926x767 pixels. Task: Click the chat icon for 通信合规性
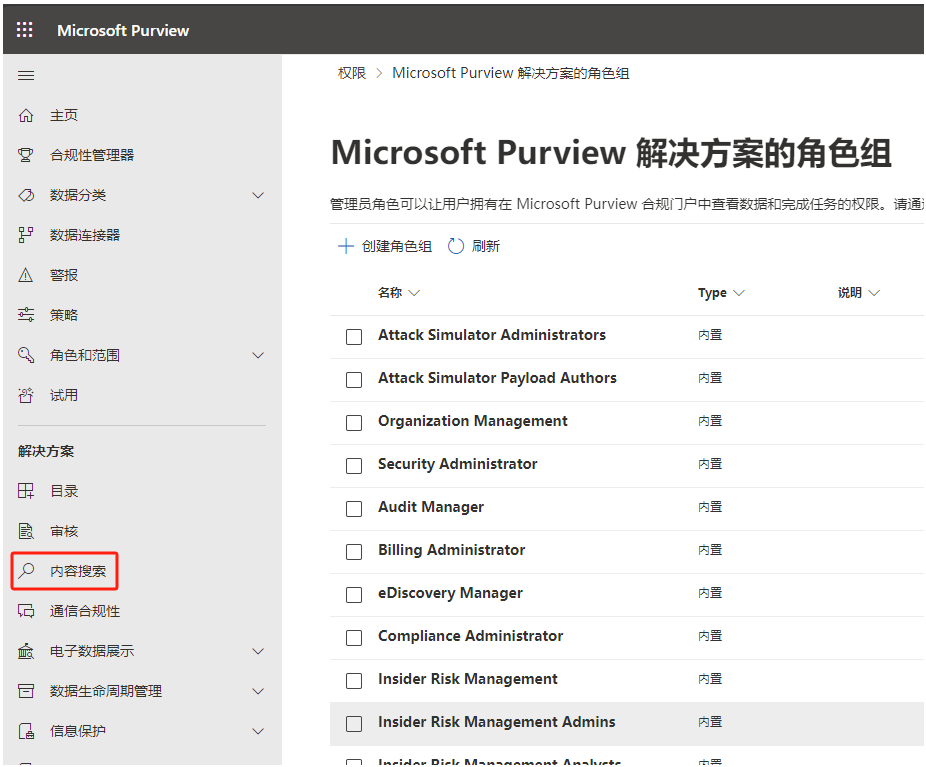pyautogui.click(x=25, y=611)
